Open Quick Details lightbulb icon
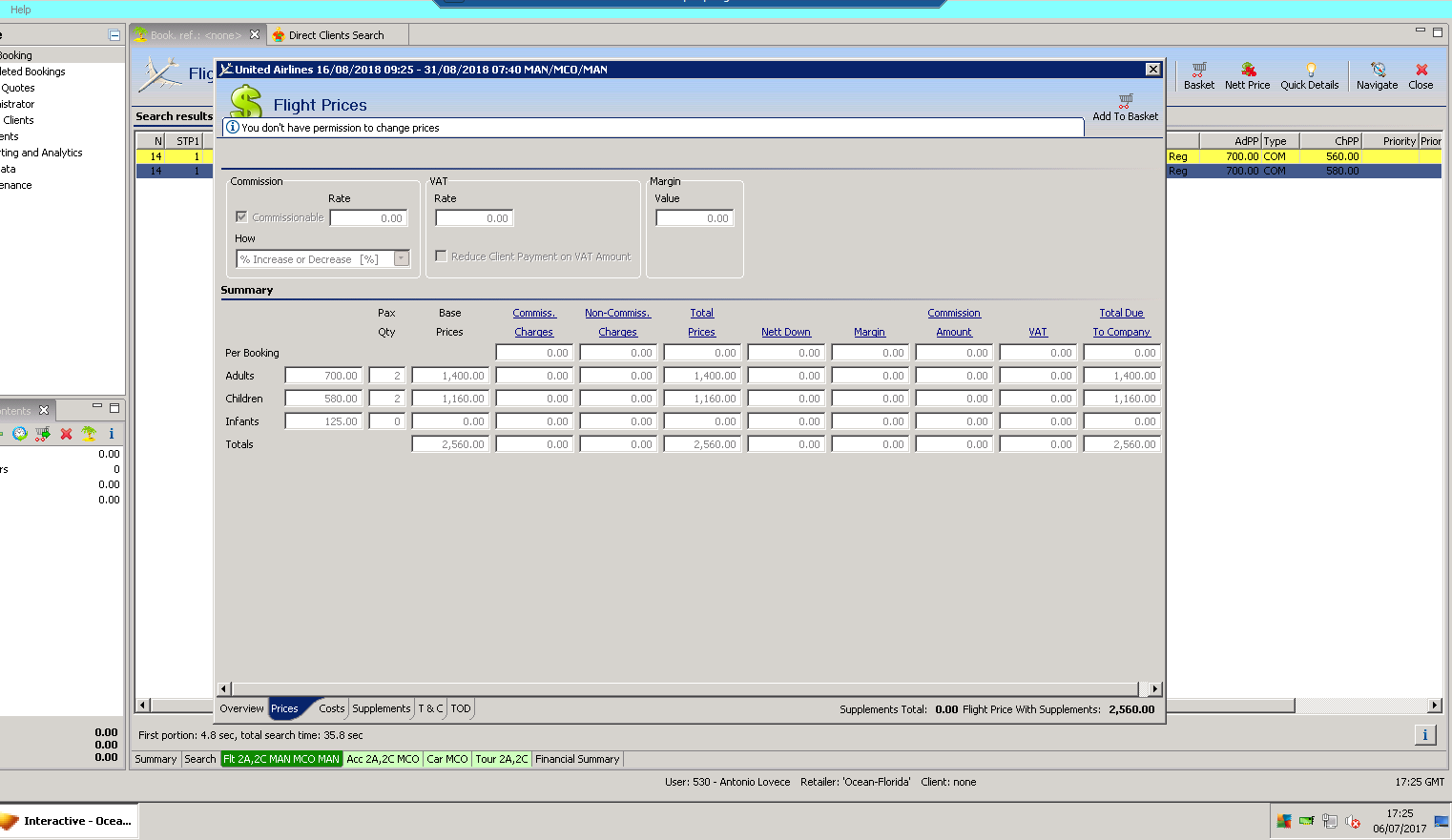The image size is (1452, 840). coord(1310,70)
